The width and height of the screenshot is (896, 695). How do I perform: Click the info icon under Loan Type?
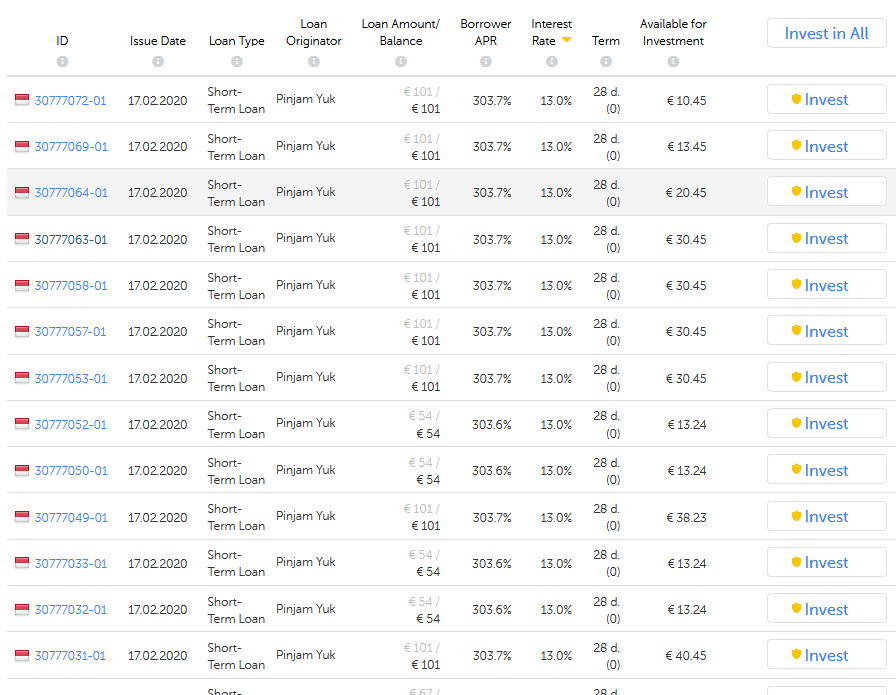coord(237,62)
